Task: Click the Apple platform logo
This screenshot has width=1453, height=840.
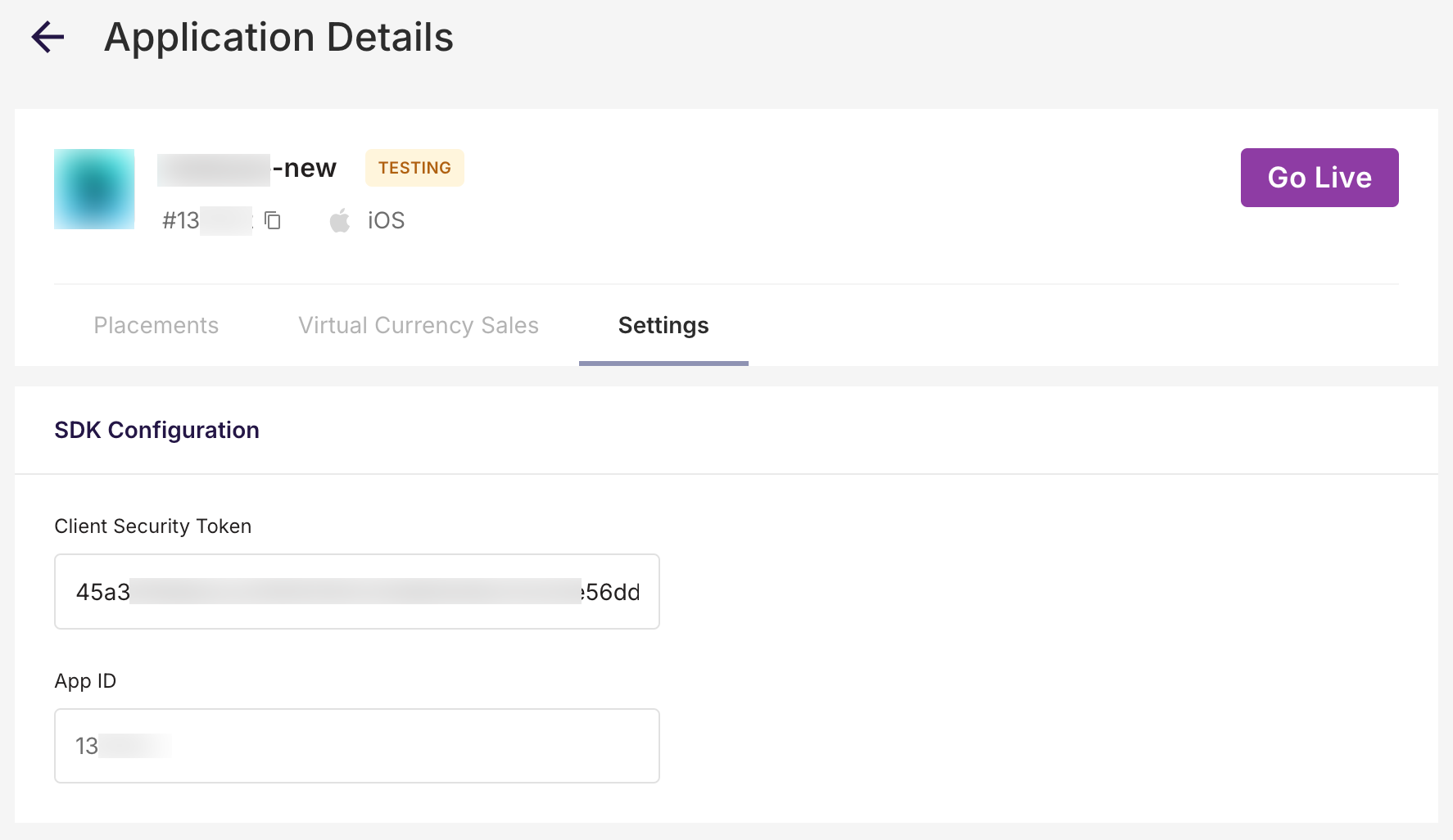Action: [x=340, y=220]
